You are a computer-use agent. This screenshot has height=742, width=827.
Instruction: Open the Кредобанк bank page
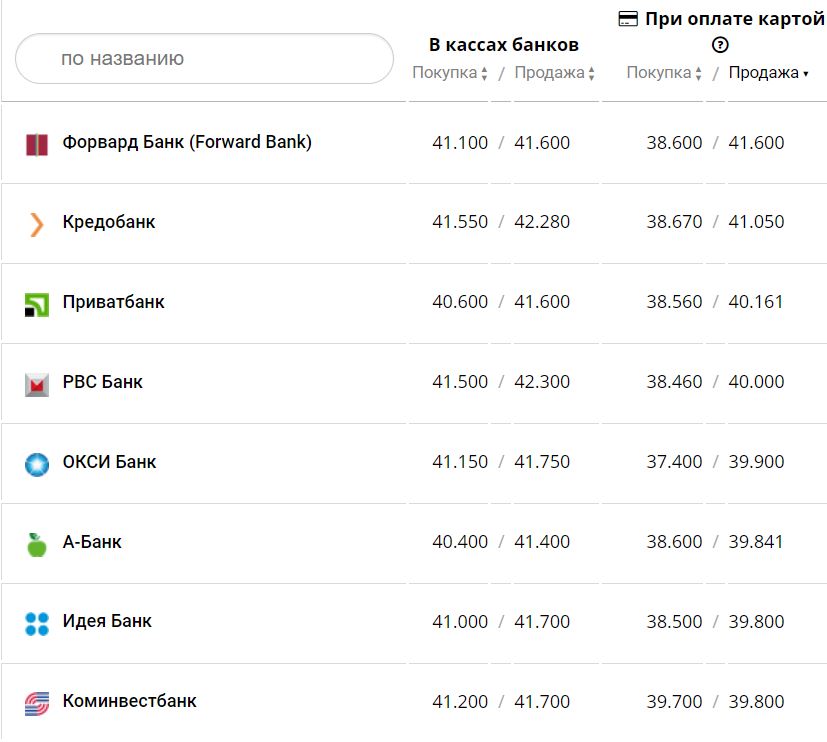tap(109, 222)
